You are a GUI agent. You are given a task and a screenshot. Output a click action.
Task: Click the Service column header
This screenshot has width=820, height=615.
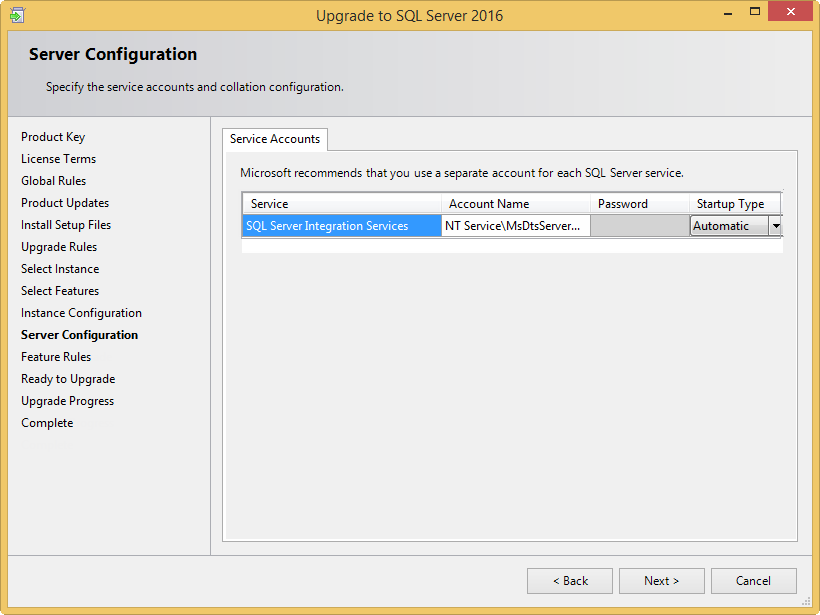click(342, 204)
